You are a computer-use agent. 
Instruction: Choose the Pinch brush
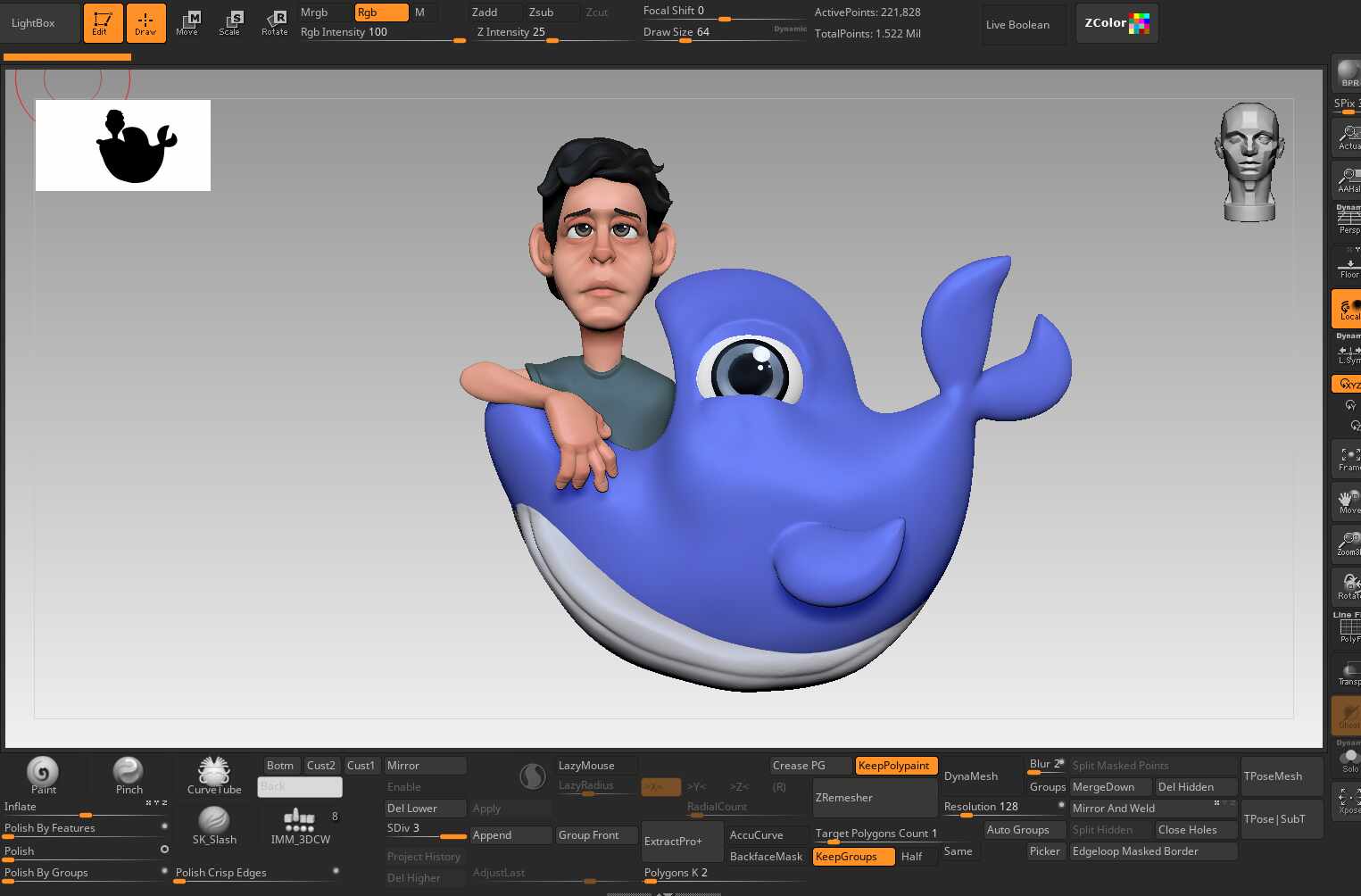(129, 774)
